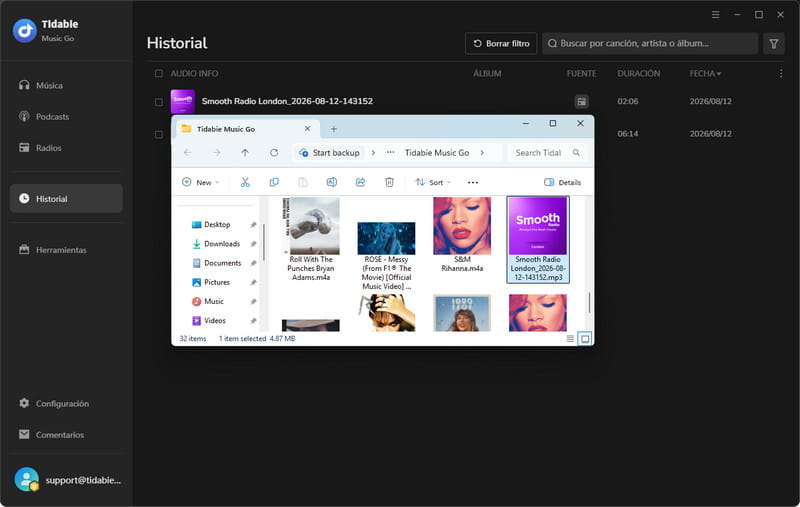Focus the Buscar por canción search field

coord(649,43)
